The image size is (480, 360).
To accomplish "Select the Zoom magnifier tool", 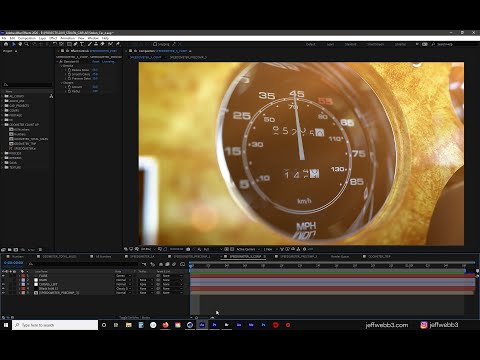I will pos(26,44).
